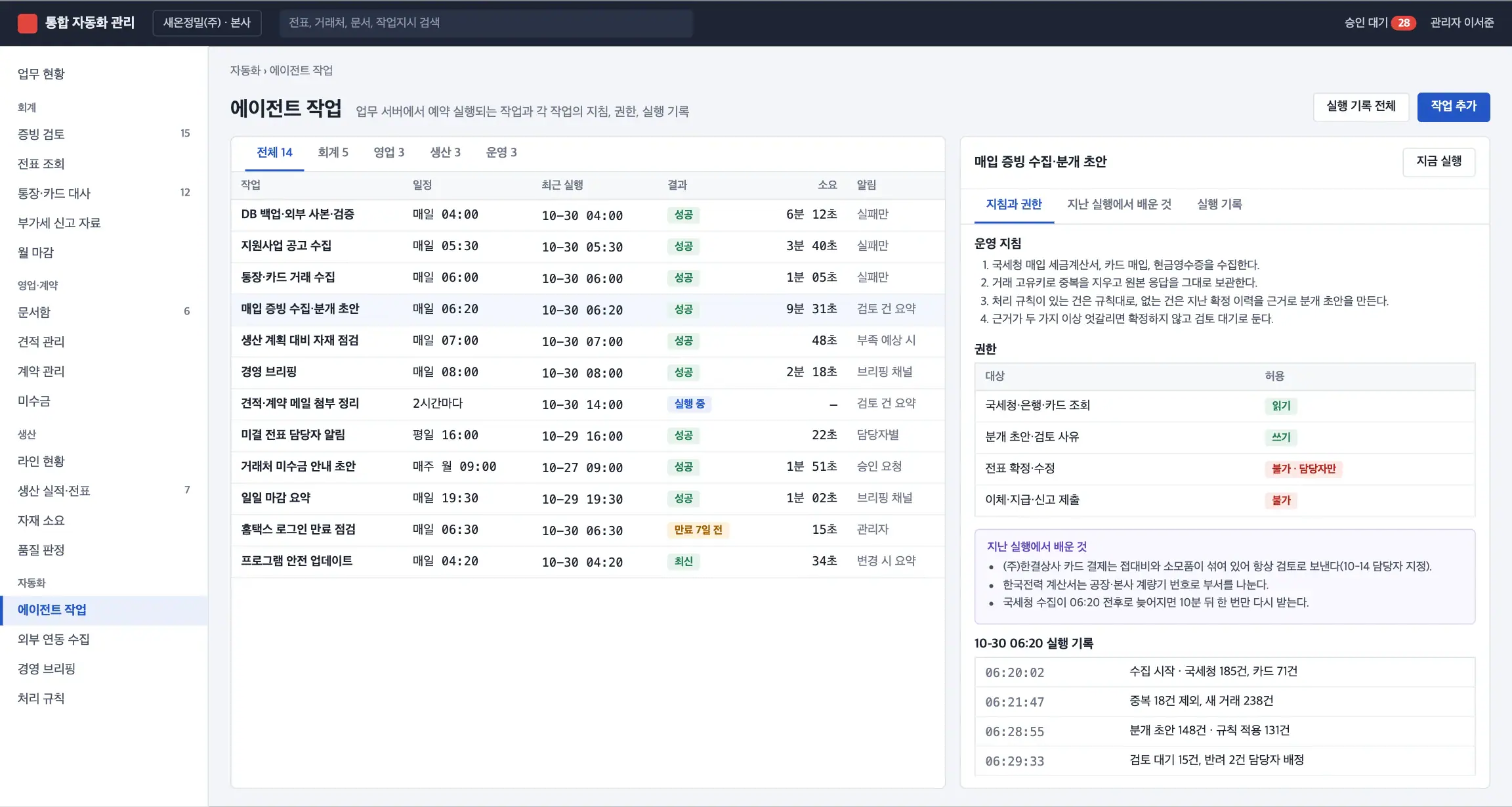Select the 거래처 미수금 안내 초안 row

point(587,467)
